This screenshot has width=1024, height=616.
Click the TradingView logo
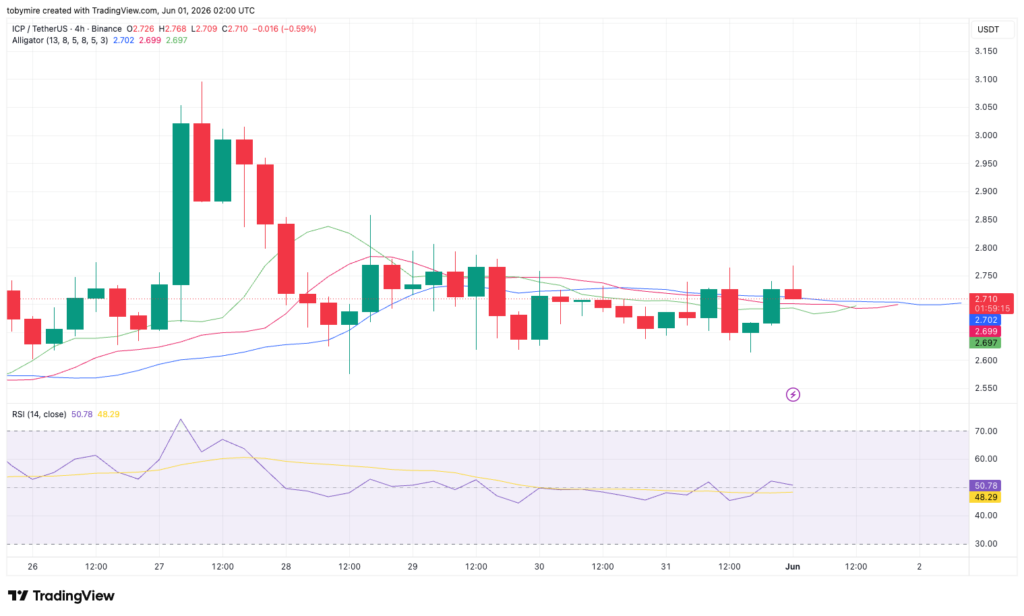click(x=61, y=596)
